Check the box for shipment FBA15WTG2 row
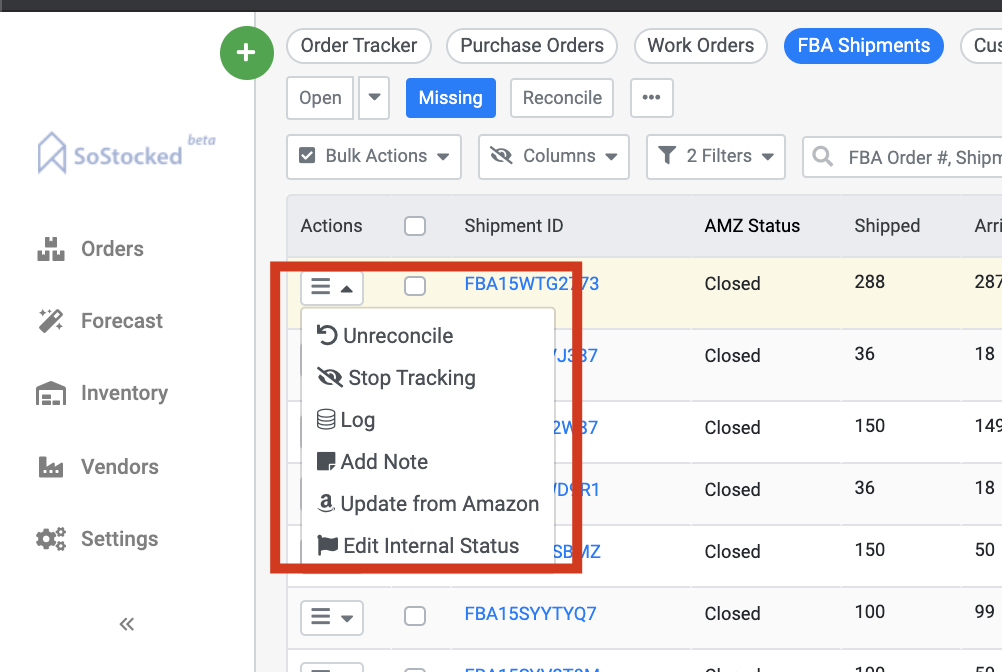This screenshot has height=672, width=1002. click(x=415, y=286)
